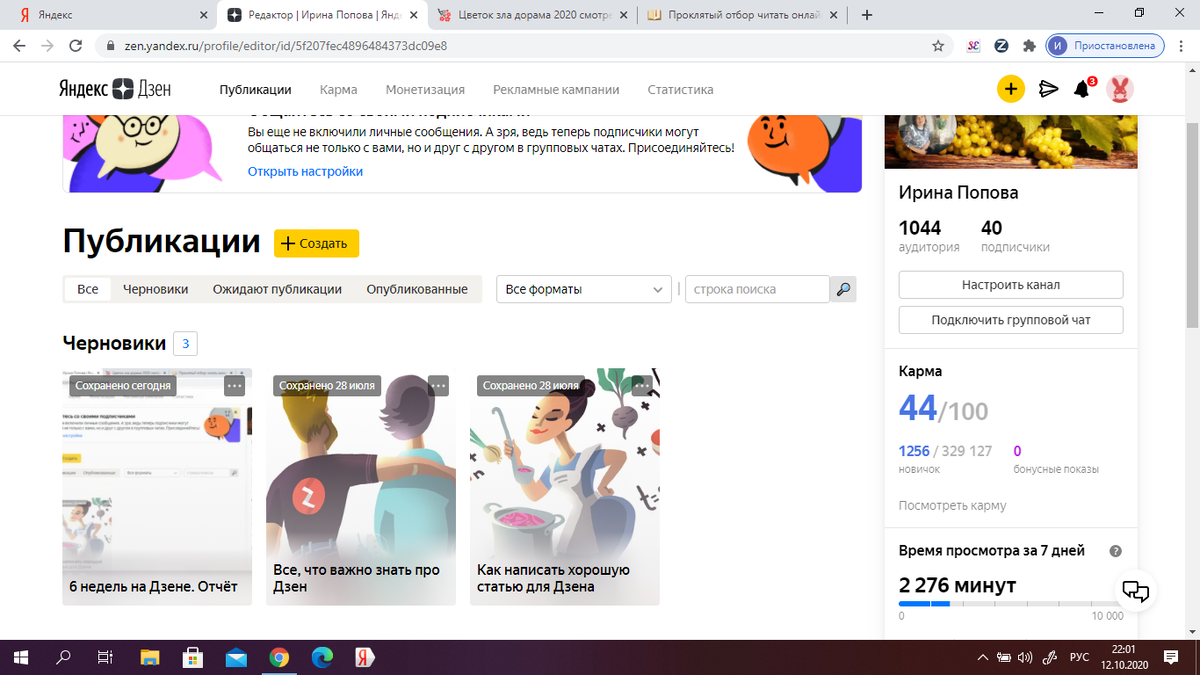Open the Монетизация menu tab
The width and height of the screenshot is (1200, 675).
point(425,89)
